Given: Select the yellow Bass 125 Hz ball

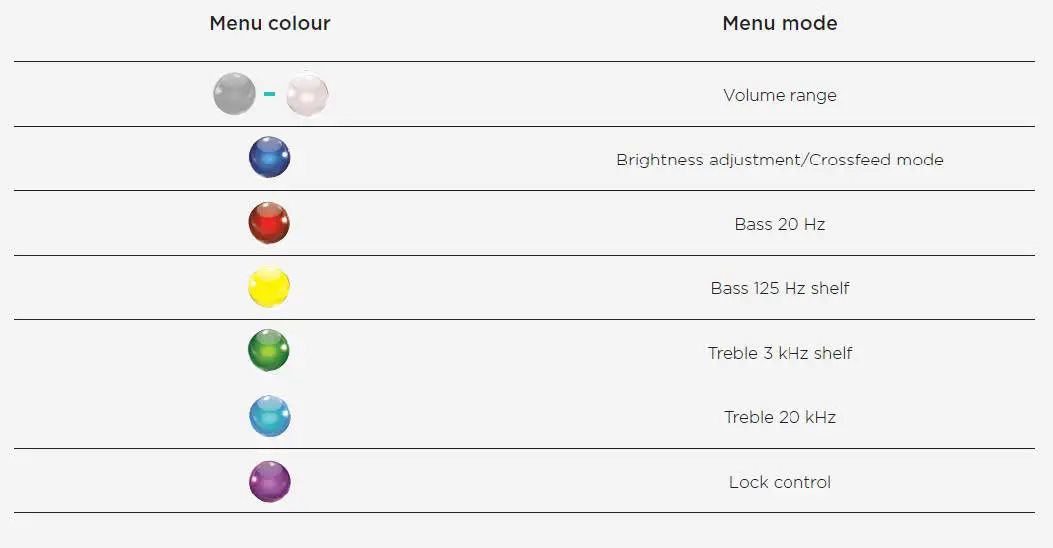Looking at the screenshot, I should (269, 288).
